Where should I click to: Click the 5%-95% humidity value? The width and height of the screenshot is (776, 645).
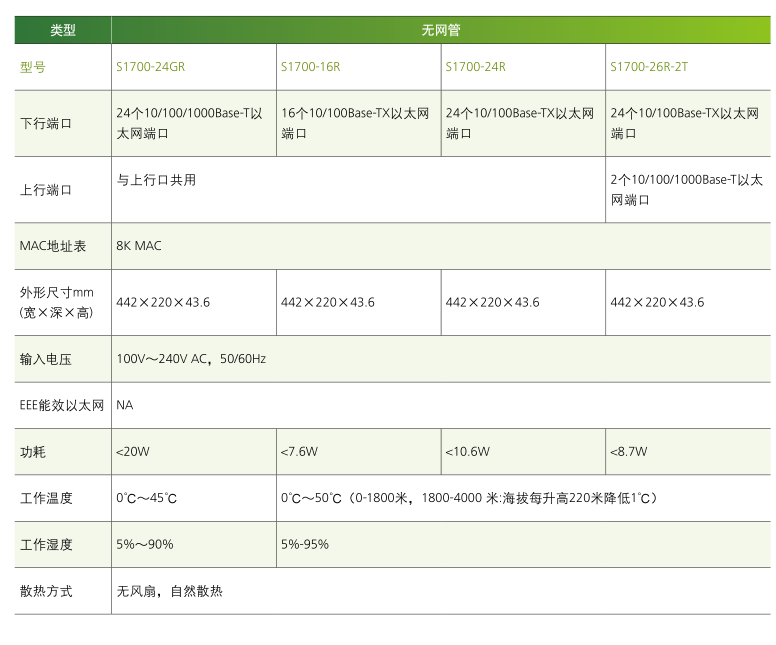click(304, 545)
